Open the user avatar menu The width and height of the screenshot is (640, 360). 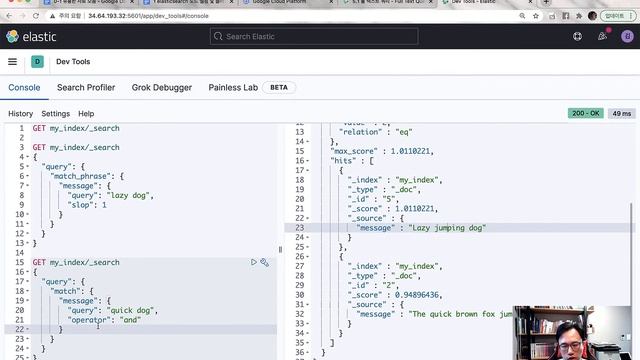click(627, 36)
